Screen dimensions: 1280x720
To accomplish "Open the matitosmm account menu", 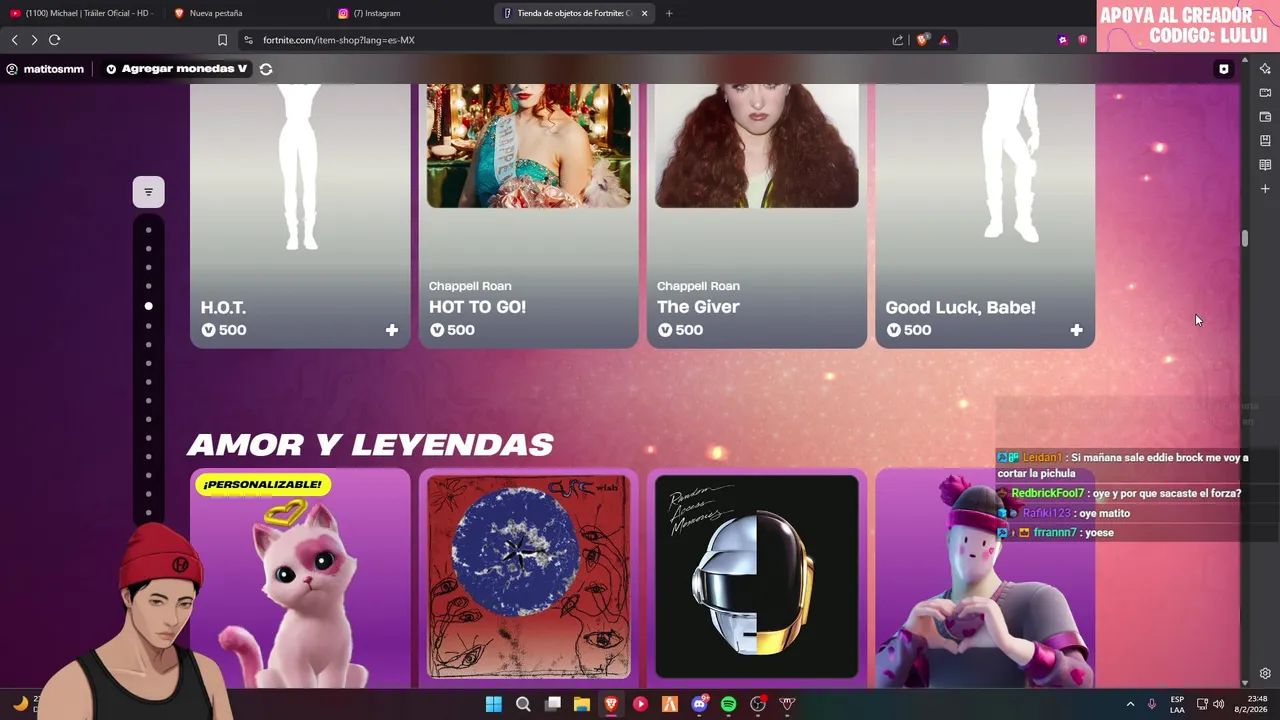I will click(45, 69).
